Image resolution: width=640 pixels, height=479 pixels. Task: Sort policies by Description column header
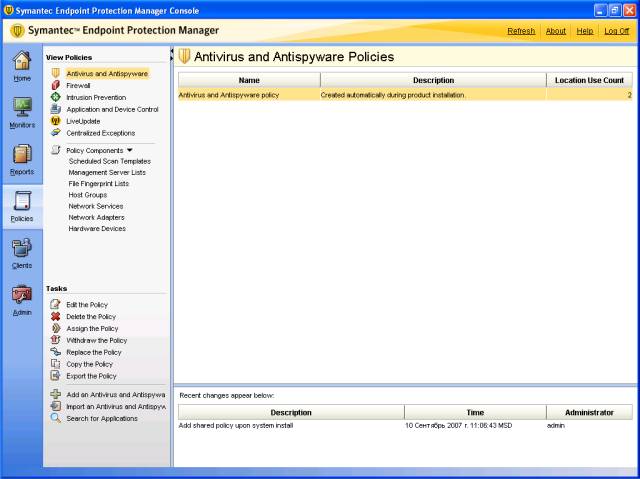433,80
